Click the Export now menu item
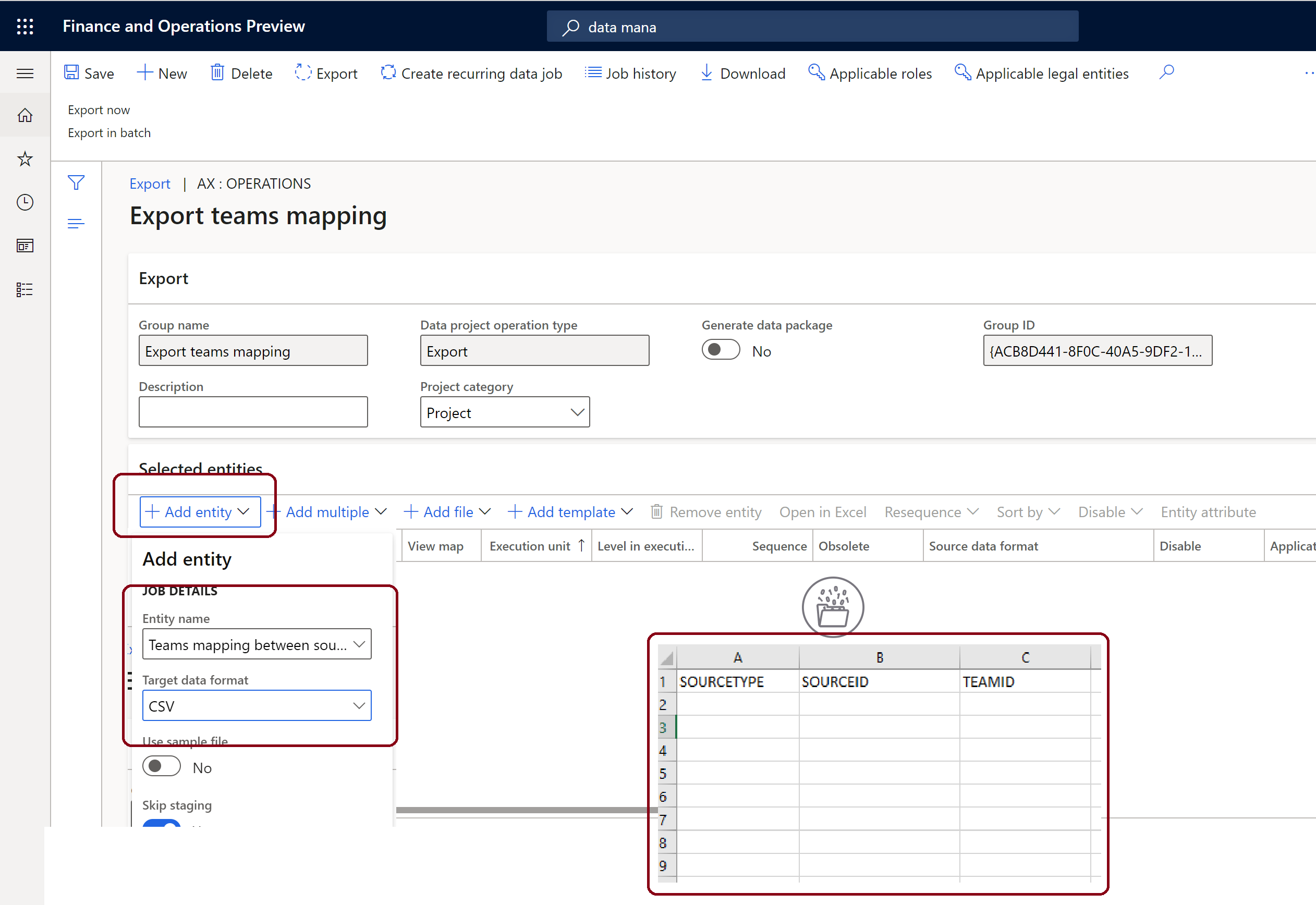 pyautogui.click(x=99, y=109)
